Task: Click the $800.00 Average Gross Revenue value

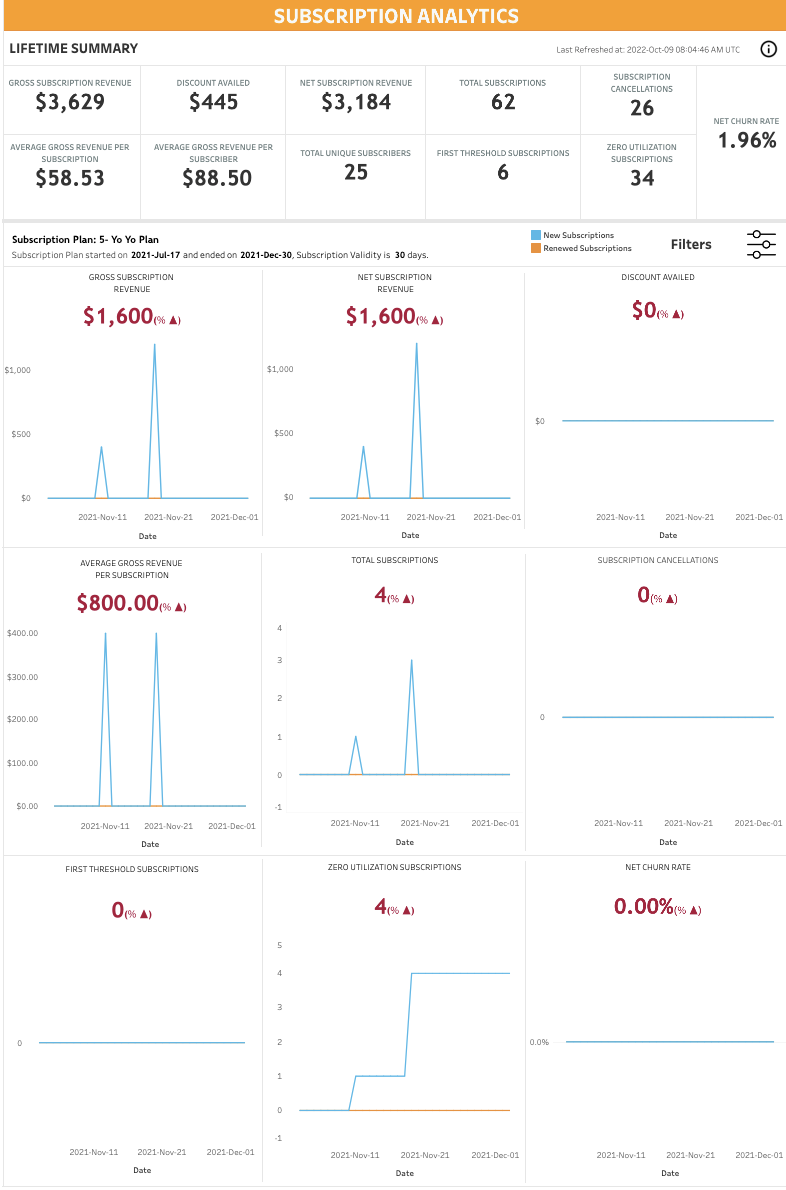Action: click(x=117, y=603)
